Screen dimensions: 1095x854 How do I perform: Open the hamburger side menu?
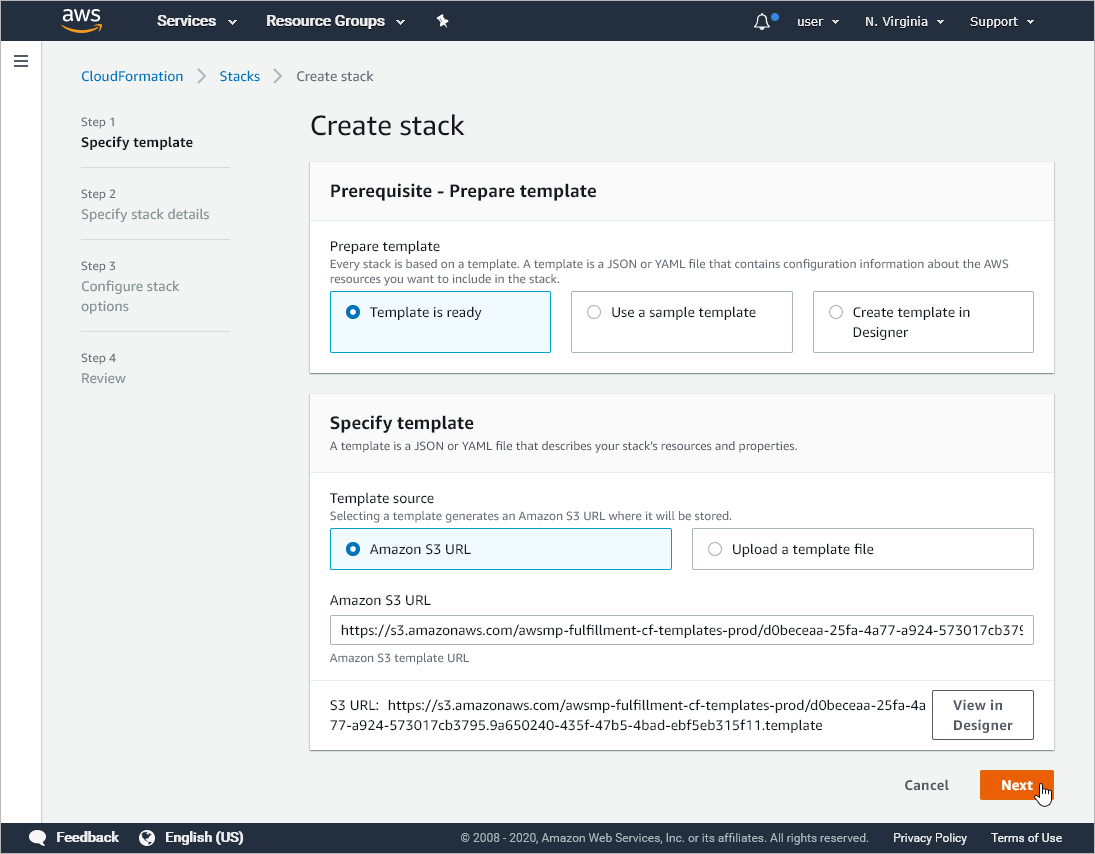pos(21,62)
